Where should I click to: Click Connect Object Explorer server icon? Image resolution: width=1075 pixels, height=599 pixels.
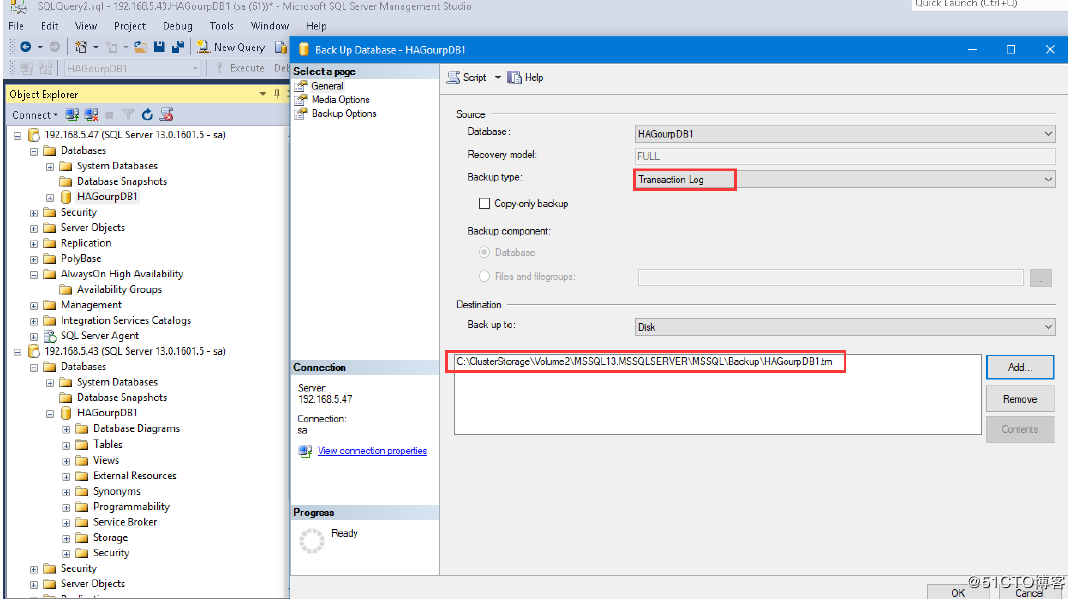(72, 114)
